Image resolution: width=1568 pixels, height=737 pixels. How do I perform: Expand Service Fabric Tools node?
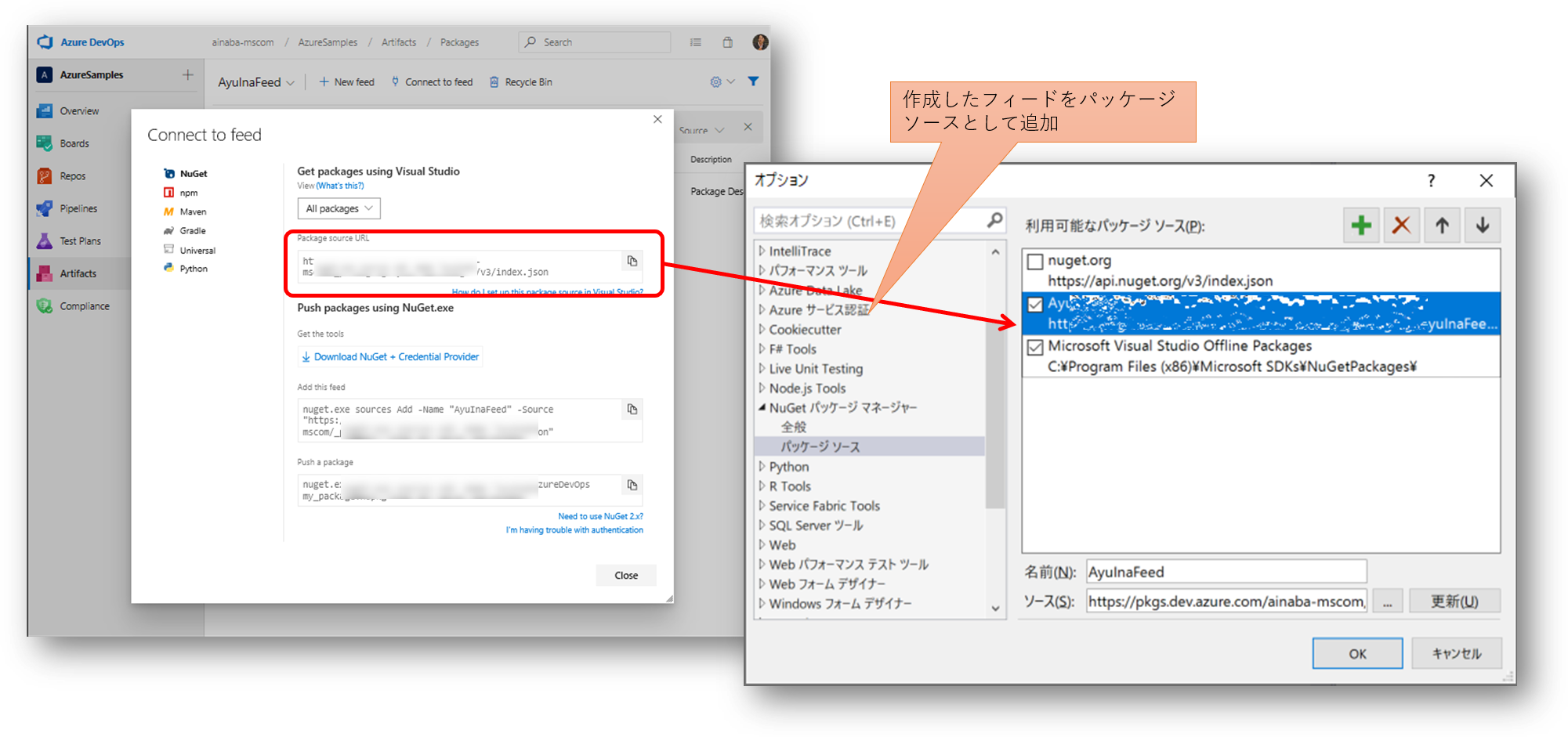(x=762, y=506)
